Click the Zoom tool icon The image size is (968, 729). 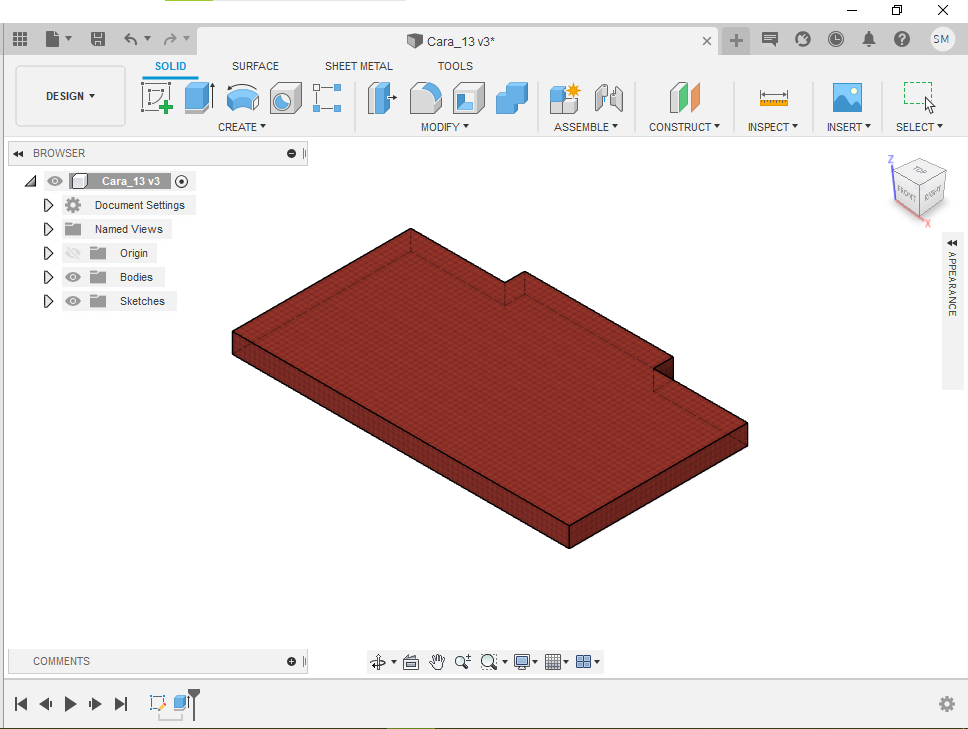[463, 662]
